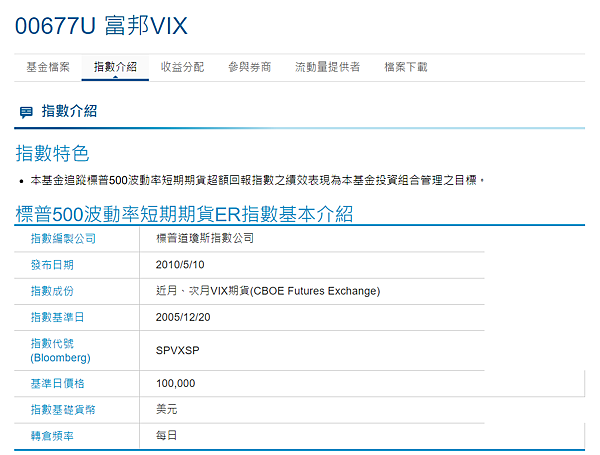Click the 2010/5/10 date value

(x=180, y=265)
